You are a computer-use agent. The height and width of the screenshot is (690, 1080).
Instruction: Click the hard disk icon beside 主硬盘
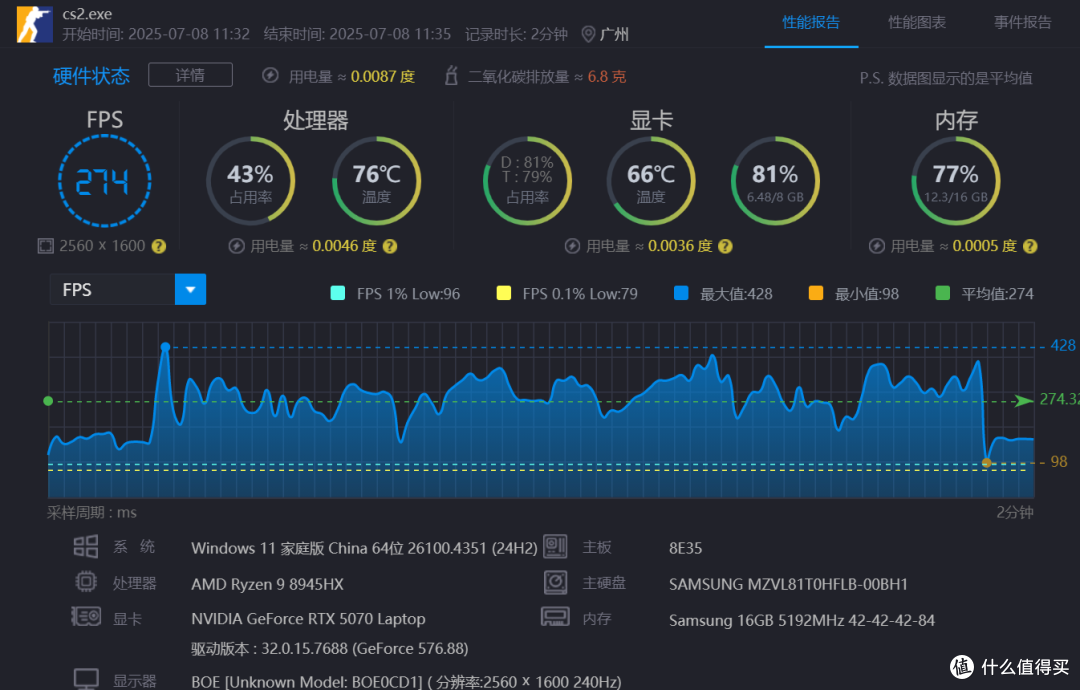click(555, 582)
